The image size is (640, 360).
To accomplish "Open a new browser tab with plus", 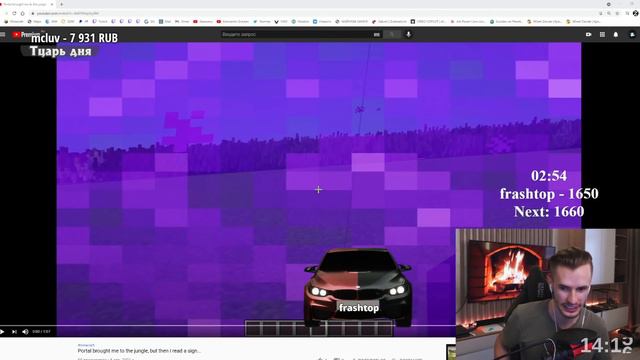I will [x=61, y=4].
